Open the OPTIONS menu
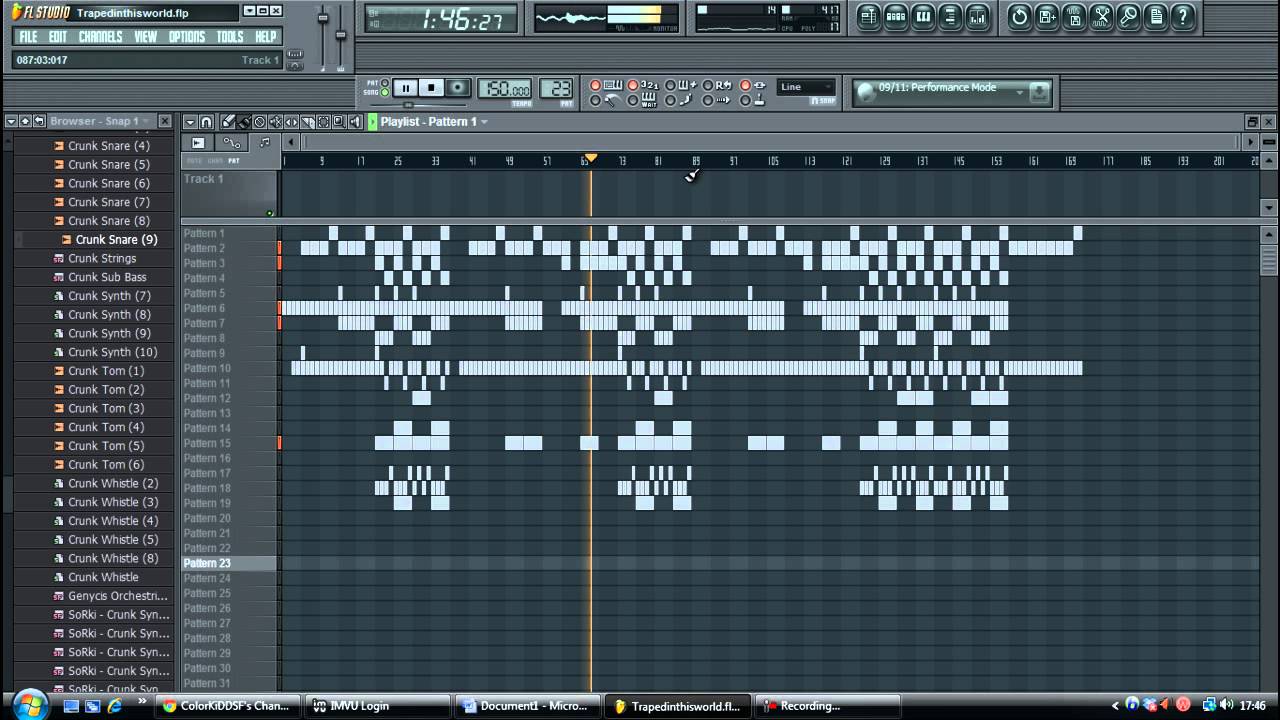The image size is (1280, 720). pos(186,37)
